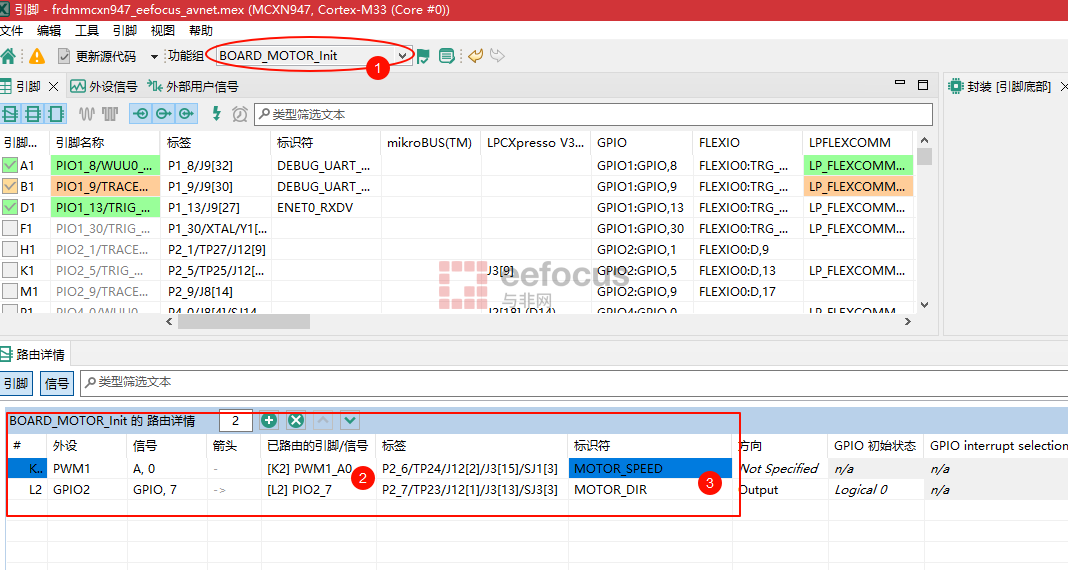Switch to the 外部用户信号 tab
Viewport: 1068px width, 570px height.
click(x=193, y=86)
